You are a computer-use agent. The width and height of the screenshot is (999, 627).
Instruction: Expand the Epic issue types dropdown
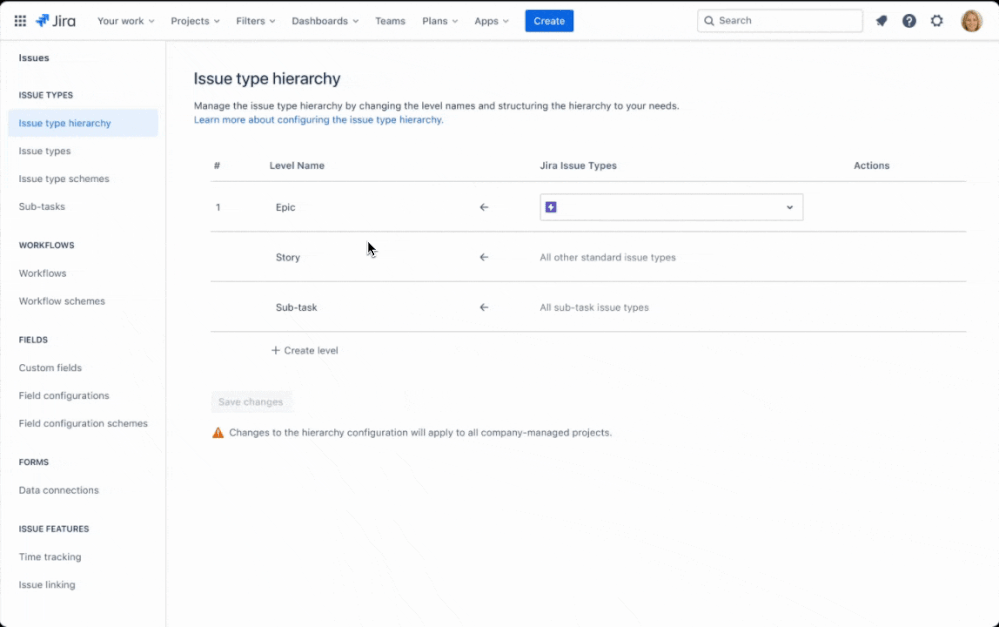point(789,207)
